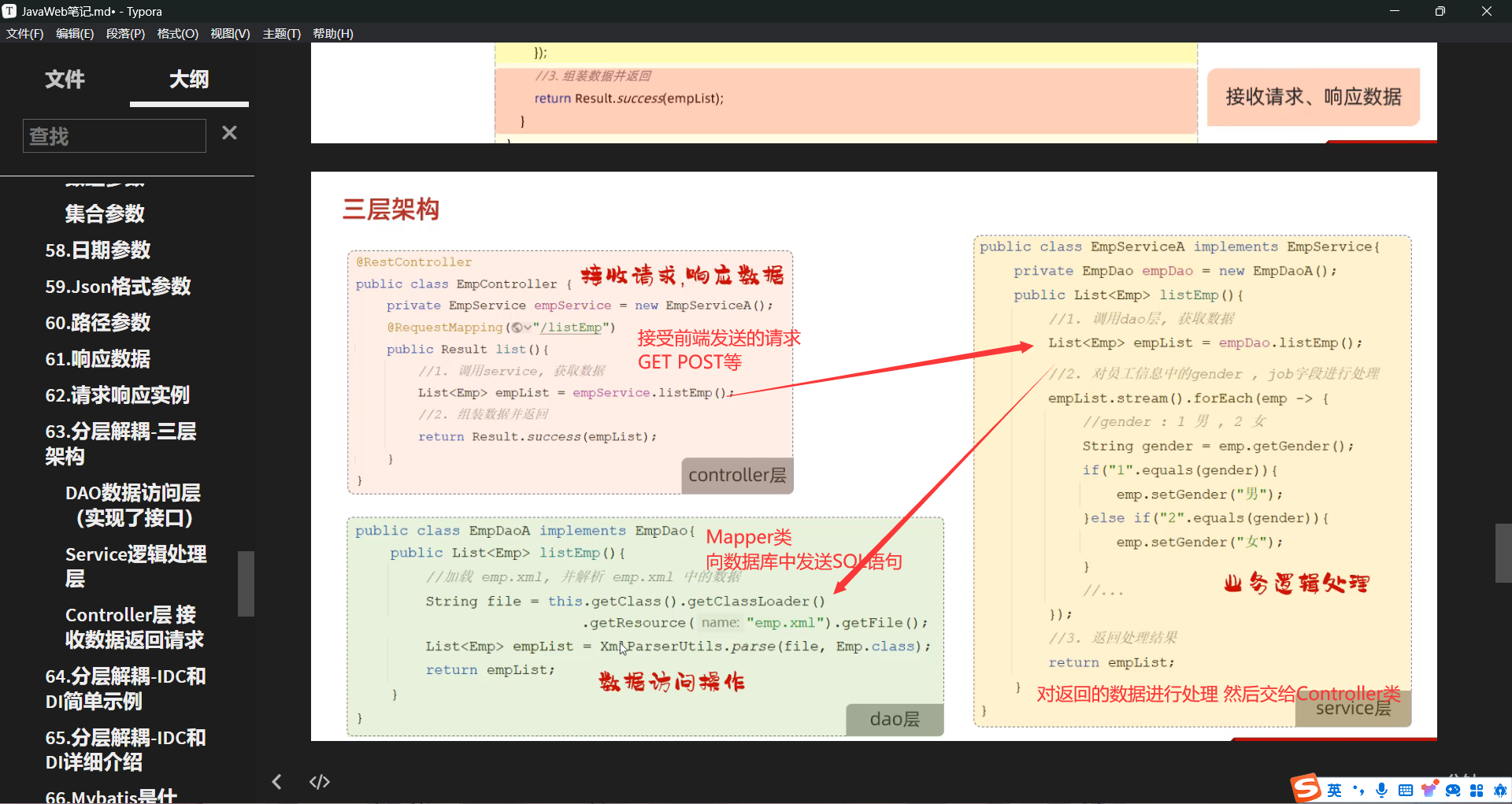Open the 主题(T) menu
This screenshot has width=1512, height=804.
(x=281, y=34)
